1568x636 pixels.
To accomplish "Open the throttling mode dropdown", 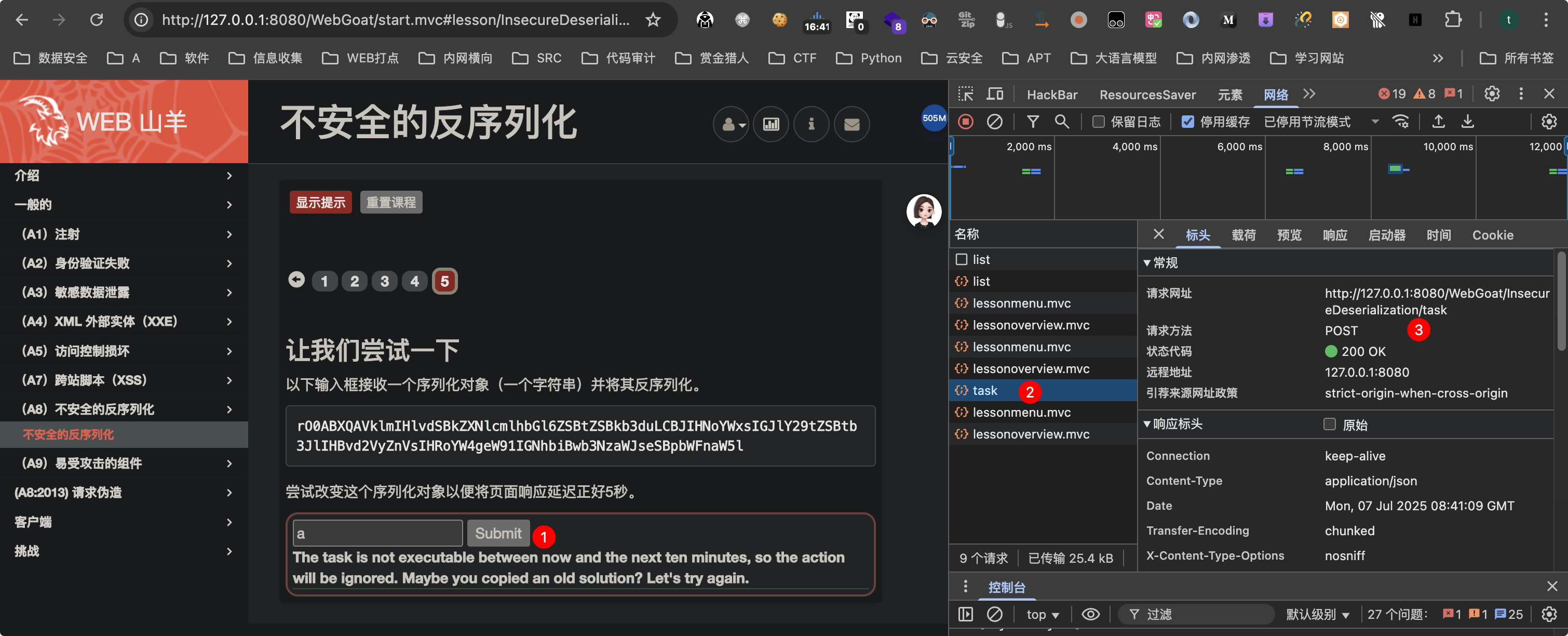I will click(x=1321, y=122).
